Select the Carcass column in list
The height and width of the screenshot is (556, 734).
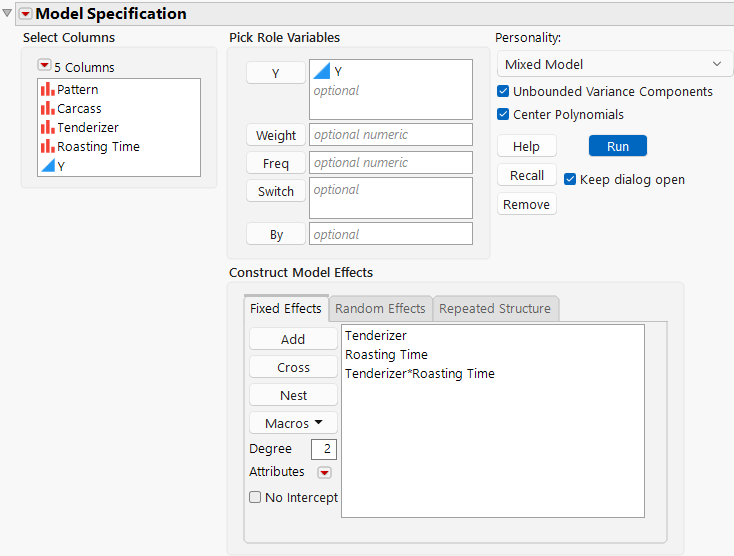coord(78,108)
